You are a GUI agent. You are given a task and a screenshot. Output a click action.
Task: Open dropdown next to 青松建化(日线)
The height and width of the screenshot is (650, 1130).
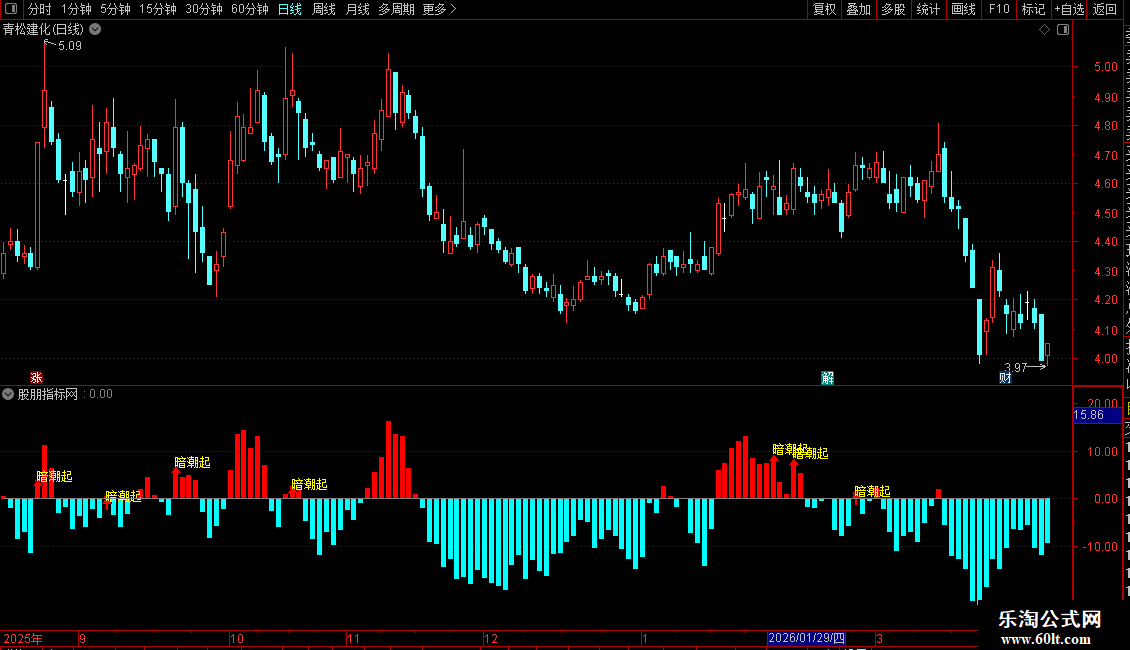(x=95, y=30)
